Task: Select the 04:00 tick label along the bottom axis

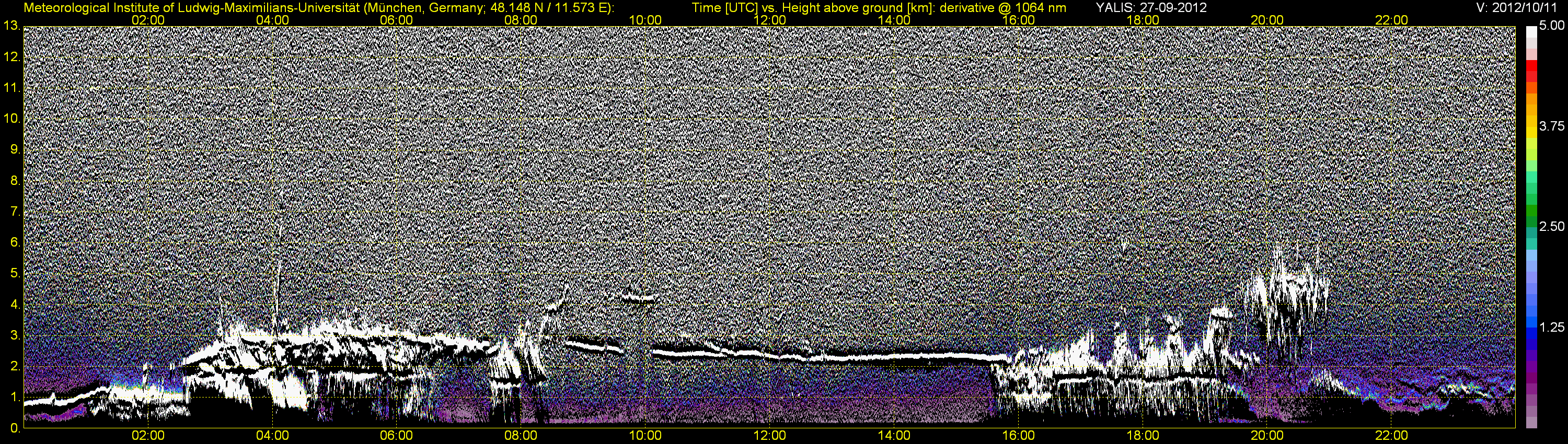Action: (273, 436)
